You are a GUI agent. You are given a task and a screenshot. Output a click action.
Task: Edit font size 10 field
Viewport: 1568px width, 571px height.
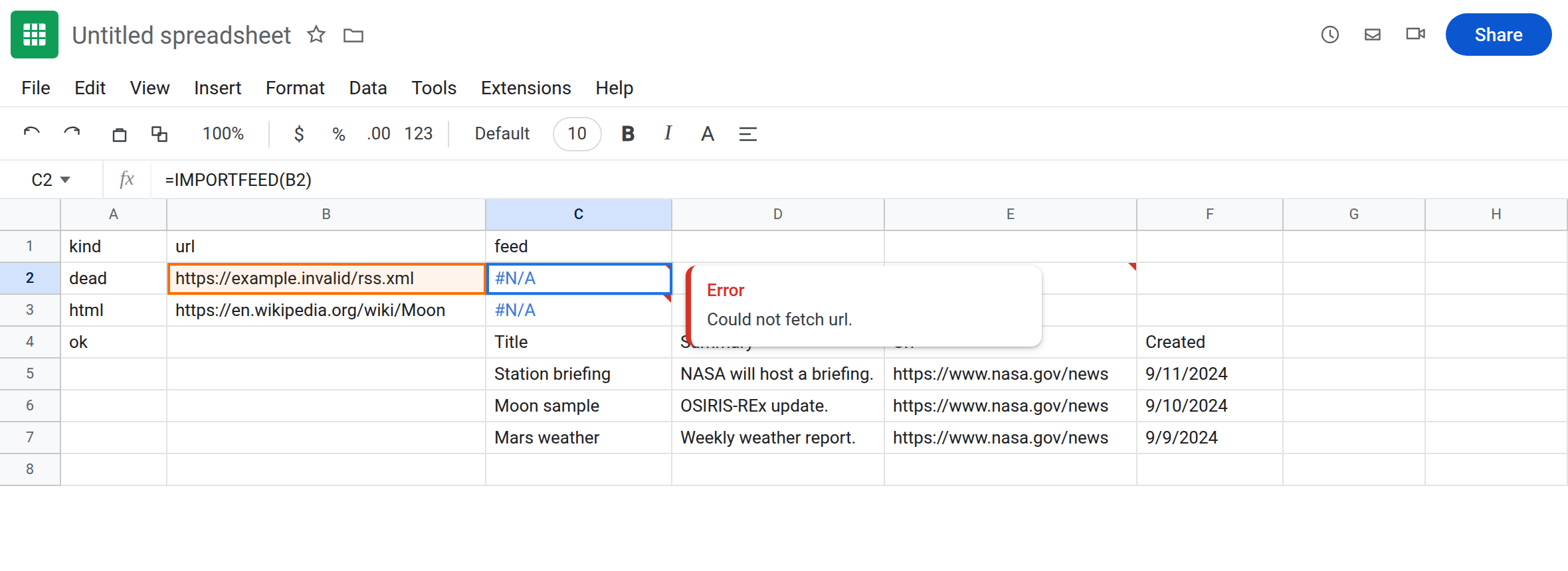click(577, 134)
